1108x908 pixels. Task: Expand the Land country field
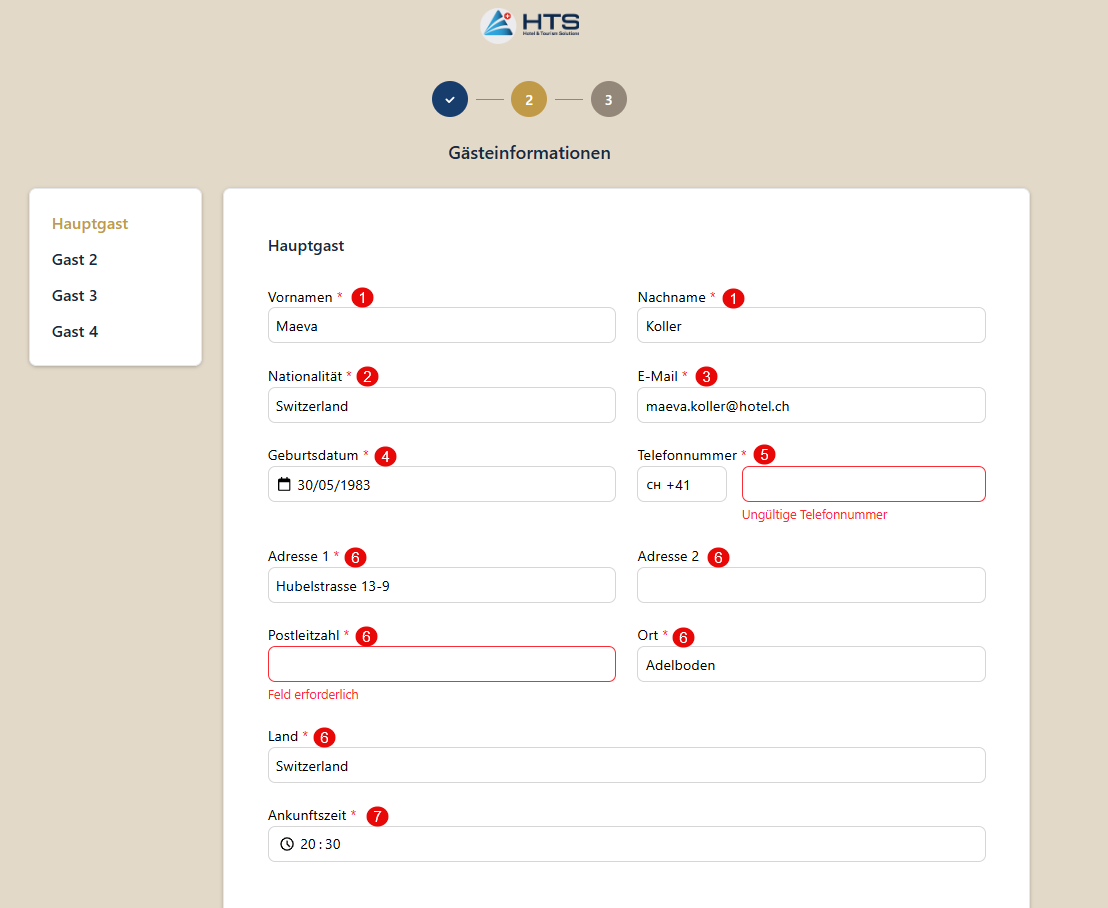[626, 766]
